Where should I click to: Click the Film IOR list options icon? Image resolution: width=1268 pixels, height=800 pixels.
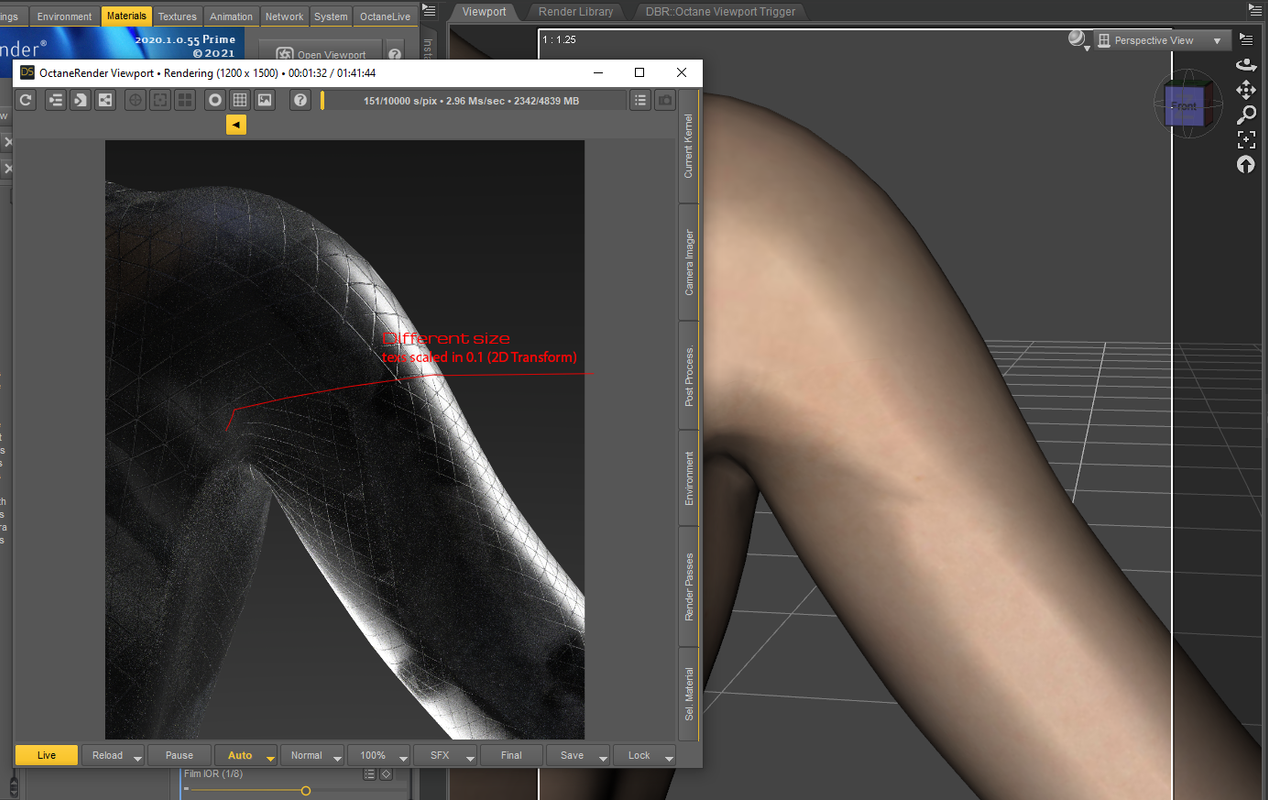(370, 774)
